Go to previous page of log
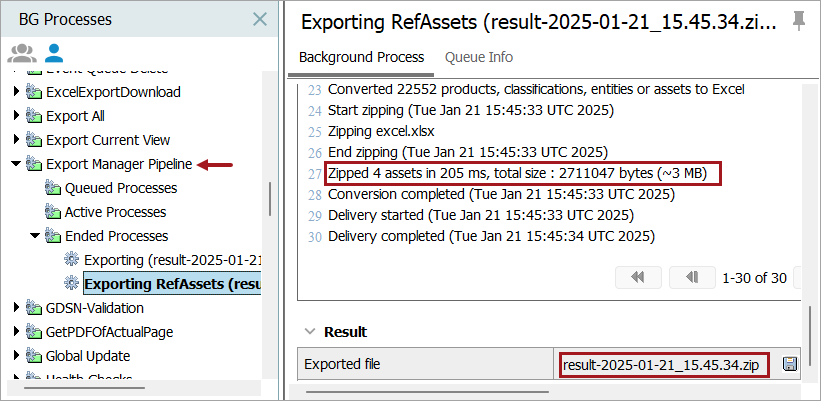Image resolution: width=821 pixels, height=401 pixels. (x=690, y=277)
